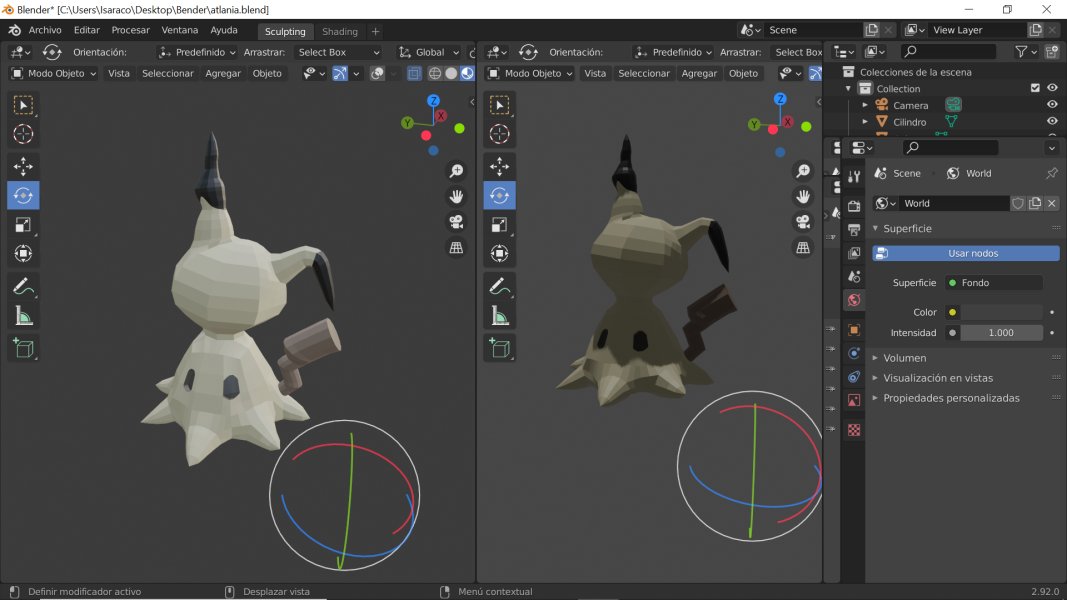The height and width of the screenshot is (600, 1067).
Task: Click the Usar nodos button
Action: (966, 253)
